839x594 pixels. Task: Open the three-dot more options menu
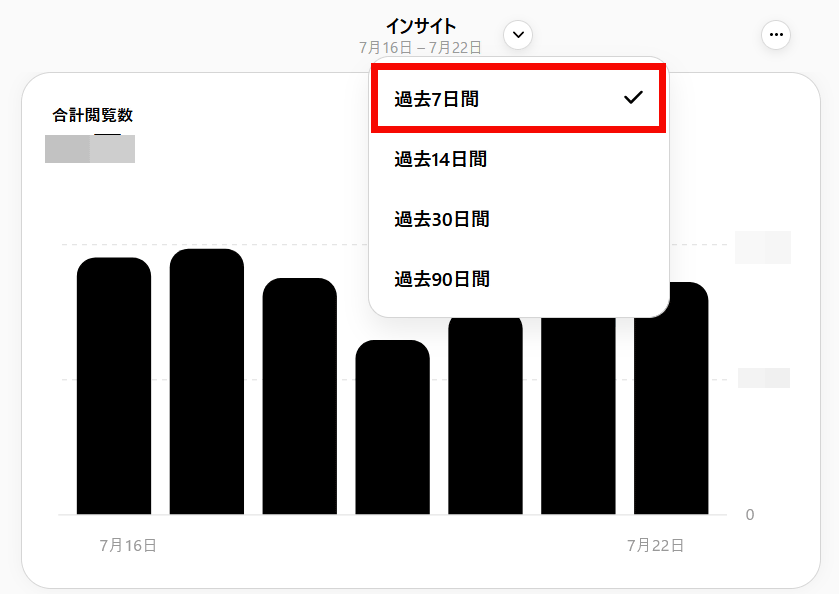tap(776, 35)
